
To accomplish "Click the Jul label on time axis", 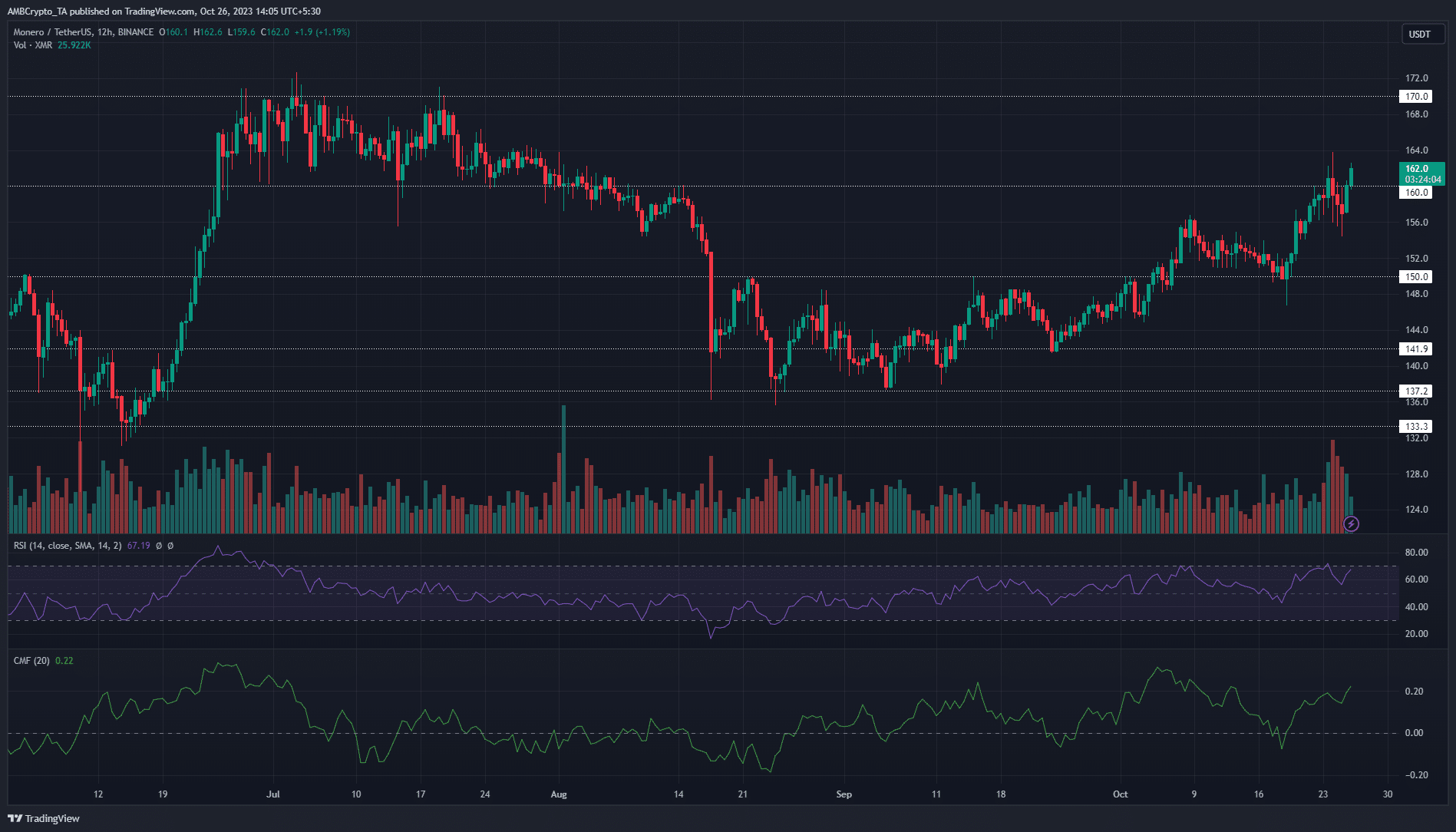I will (273, 794).
